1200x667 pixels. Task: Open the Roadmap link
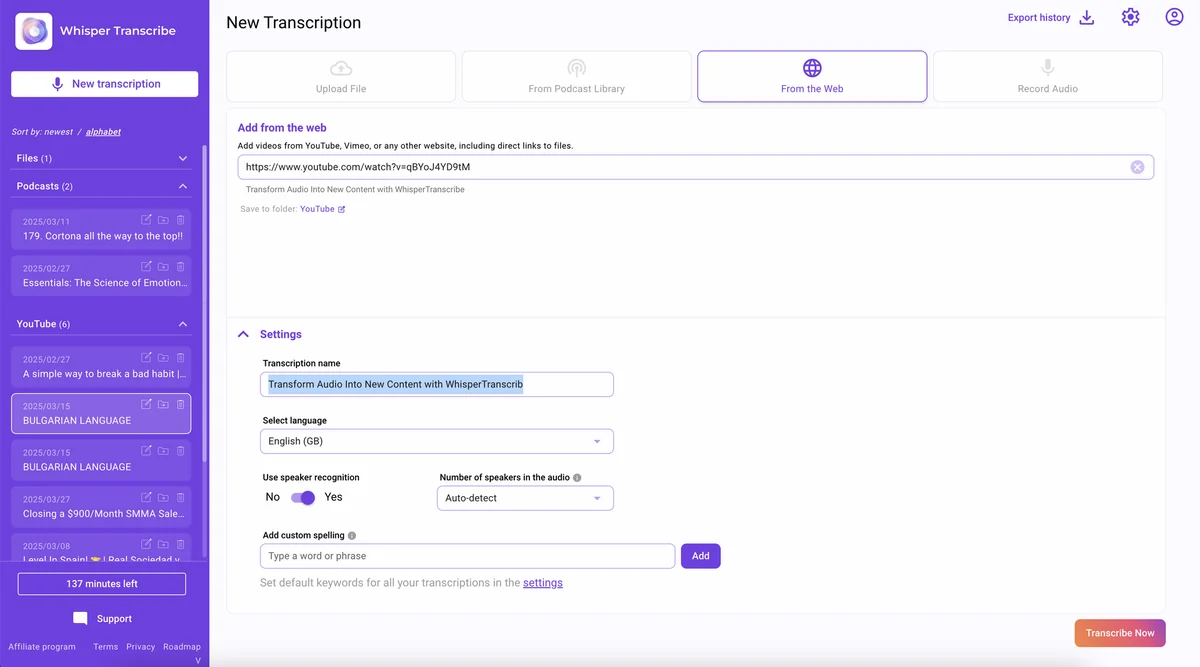click(x=182, y=647)
